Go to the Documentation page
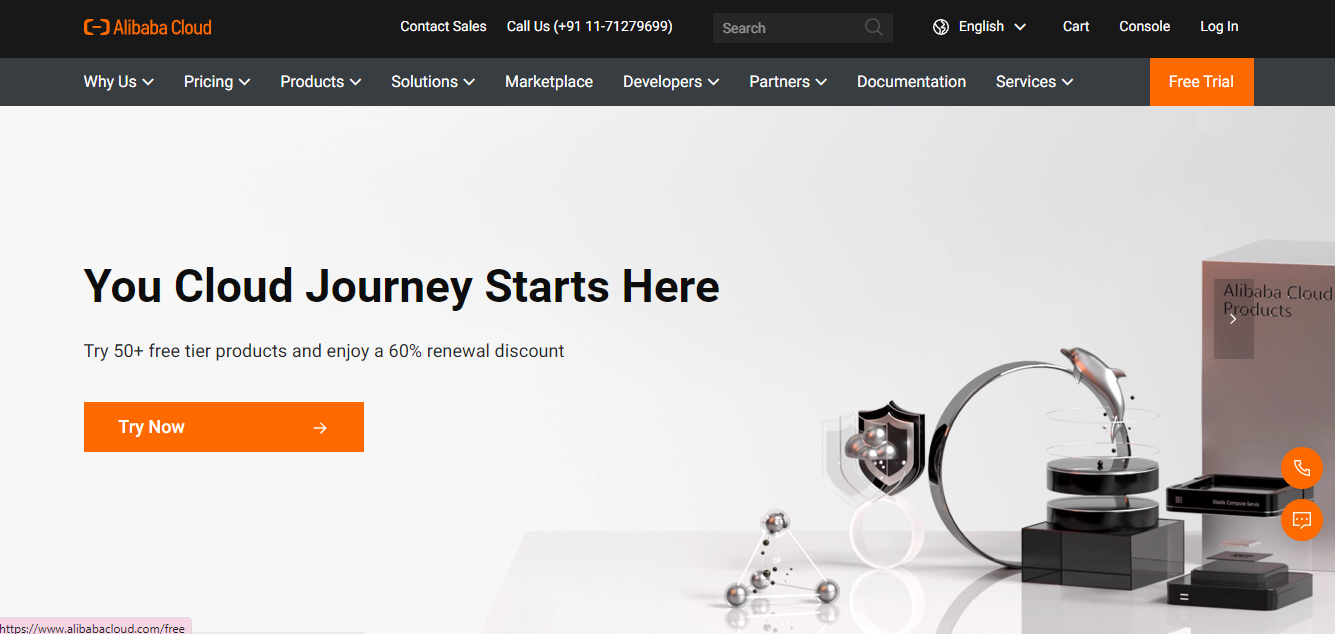Image resolution: width=1335 pixels, height=634 pixels. pos(911,82)
